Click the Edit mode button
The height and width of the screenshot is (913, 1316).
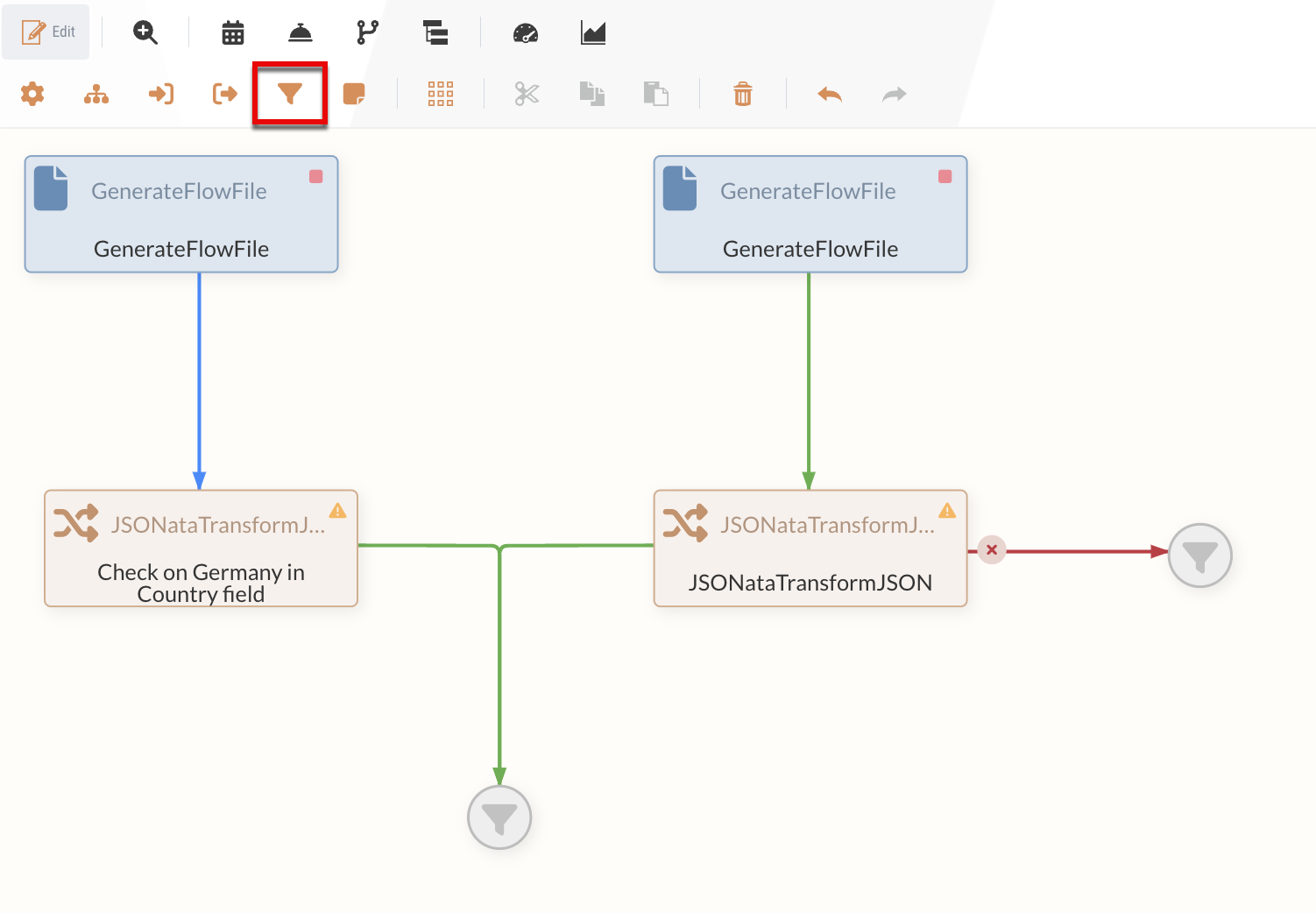coord(46,32)
